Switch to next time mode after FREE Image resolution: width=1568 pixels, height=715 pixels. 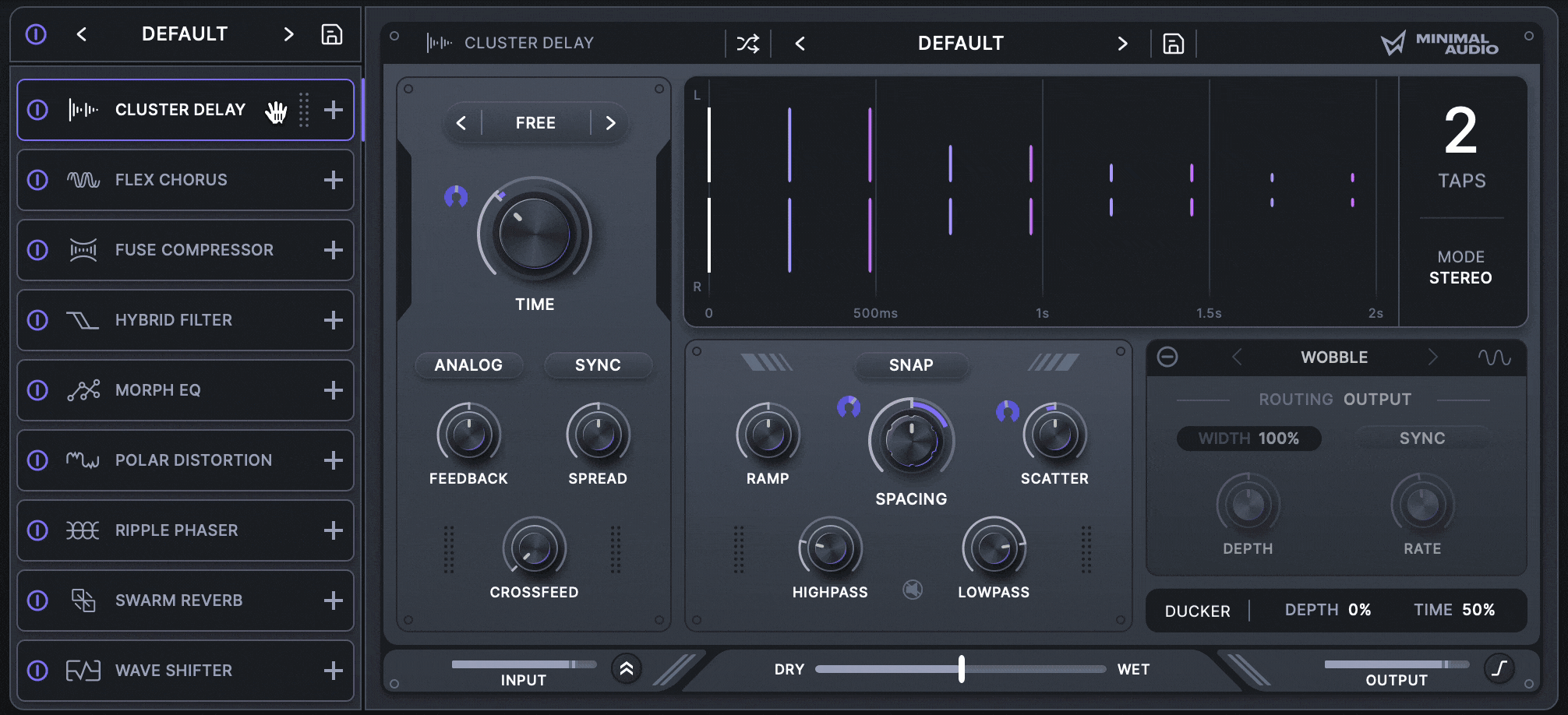pyautogui.click(x=610, y=123)
